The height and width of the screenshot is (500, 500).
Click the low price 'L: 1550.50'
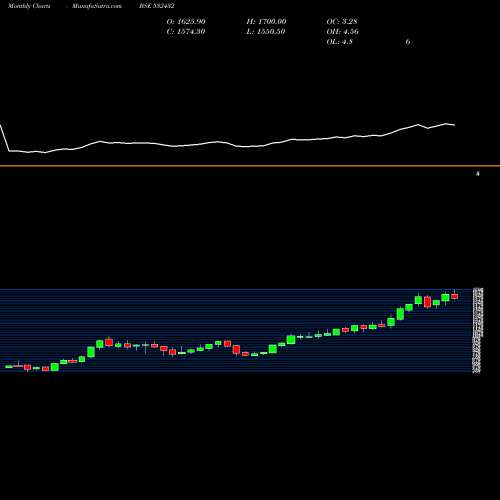pyautogui.click(x=265, y=31)
